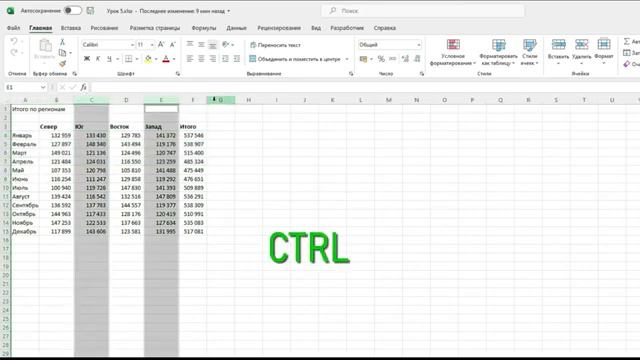This screenshot has height=360, width=640.
Task: Click the Align Left icon
Action: pyautogui.click(x=190, y=59)
